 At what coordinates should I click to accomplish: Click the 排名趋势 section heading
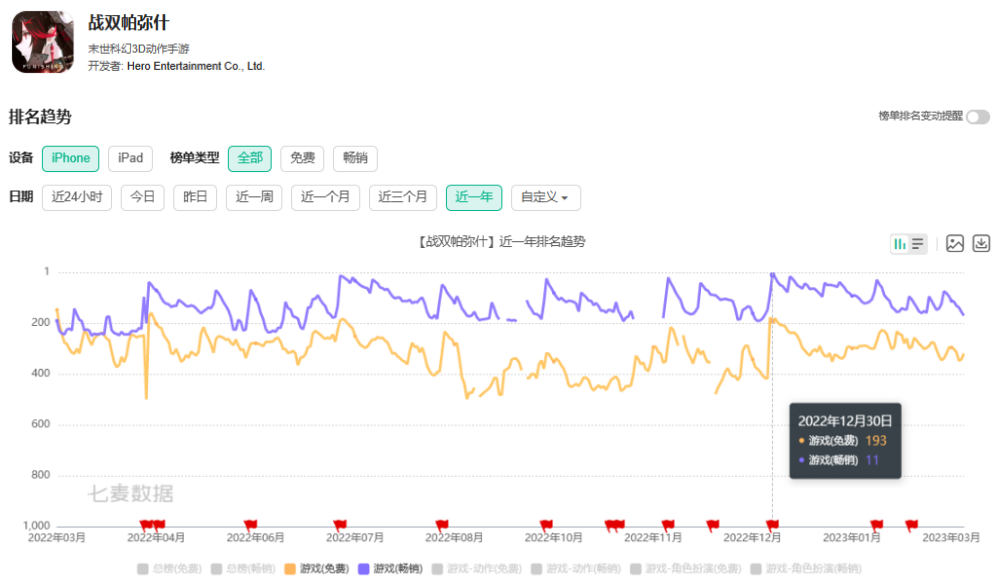coord(40,117)
